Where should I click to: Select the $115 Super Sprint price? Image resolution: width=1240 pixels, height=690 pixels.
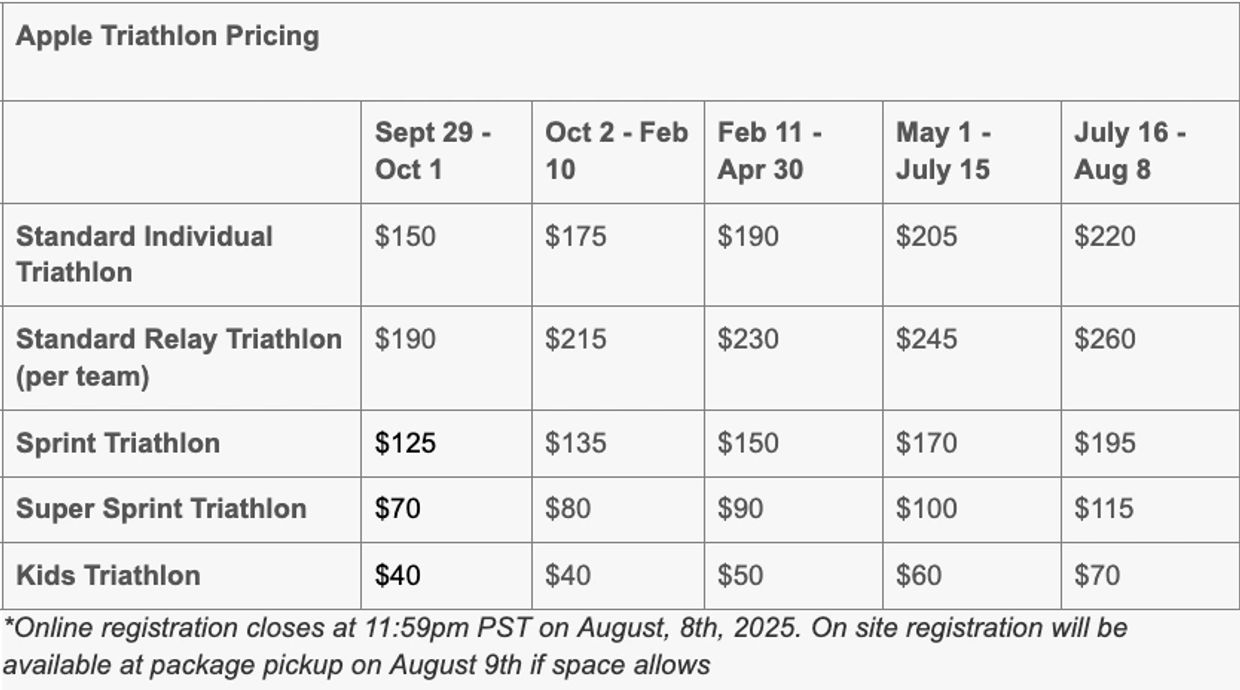coord(1104,508)
